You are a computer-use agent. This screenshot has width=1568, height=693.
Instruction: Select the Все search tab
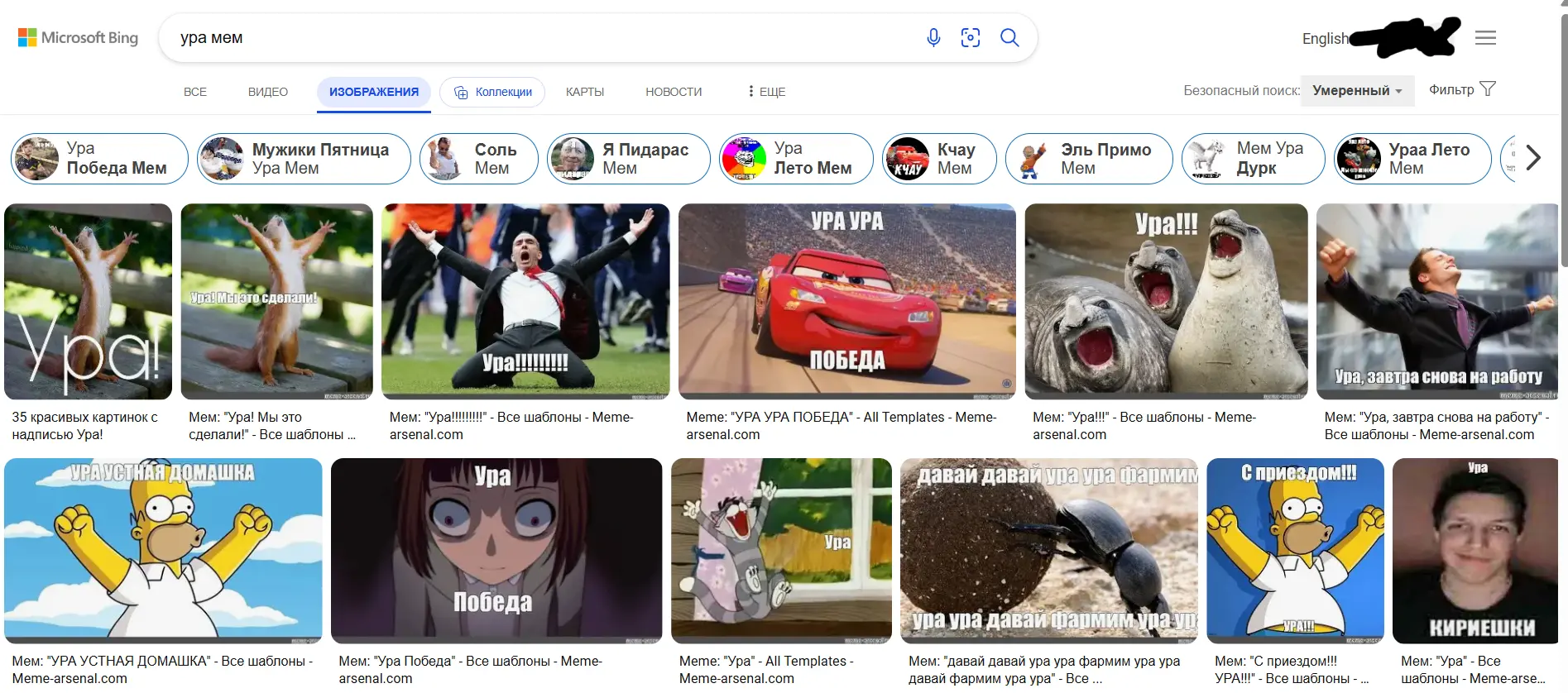click(195, 92)
